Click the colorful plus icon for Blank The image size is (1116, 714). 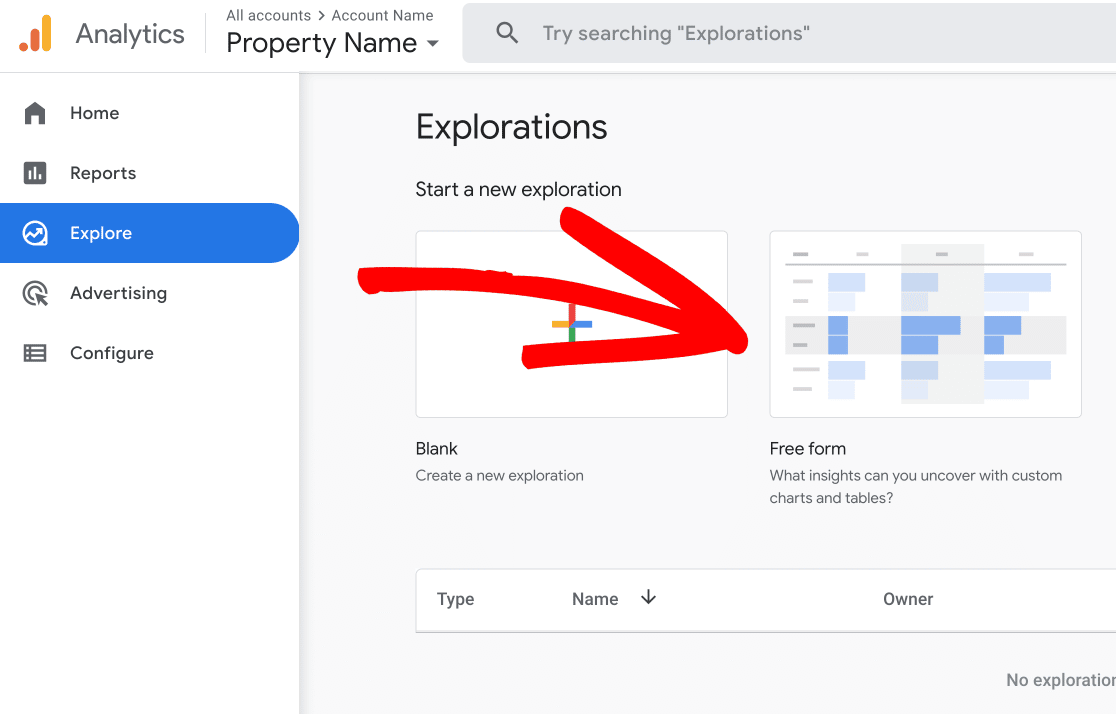[x=572, y=324]
